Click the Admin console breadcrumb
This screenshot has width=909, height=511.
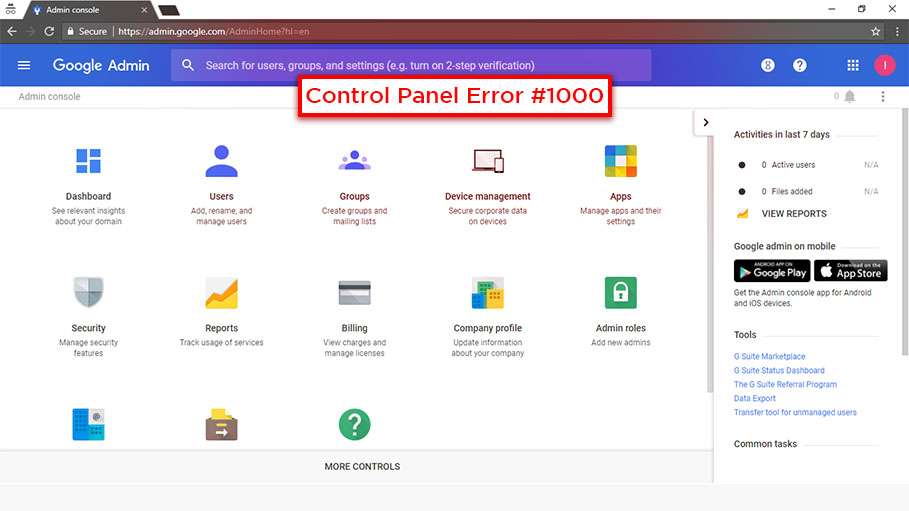point(49,96)
